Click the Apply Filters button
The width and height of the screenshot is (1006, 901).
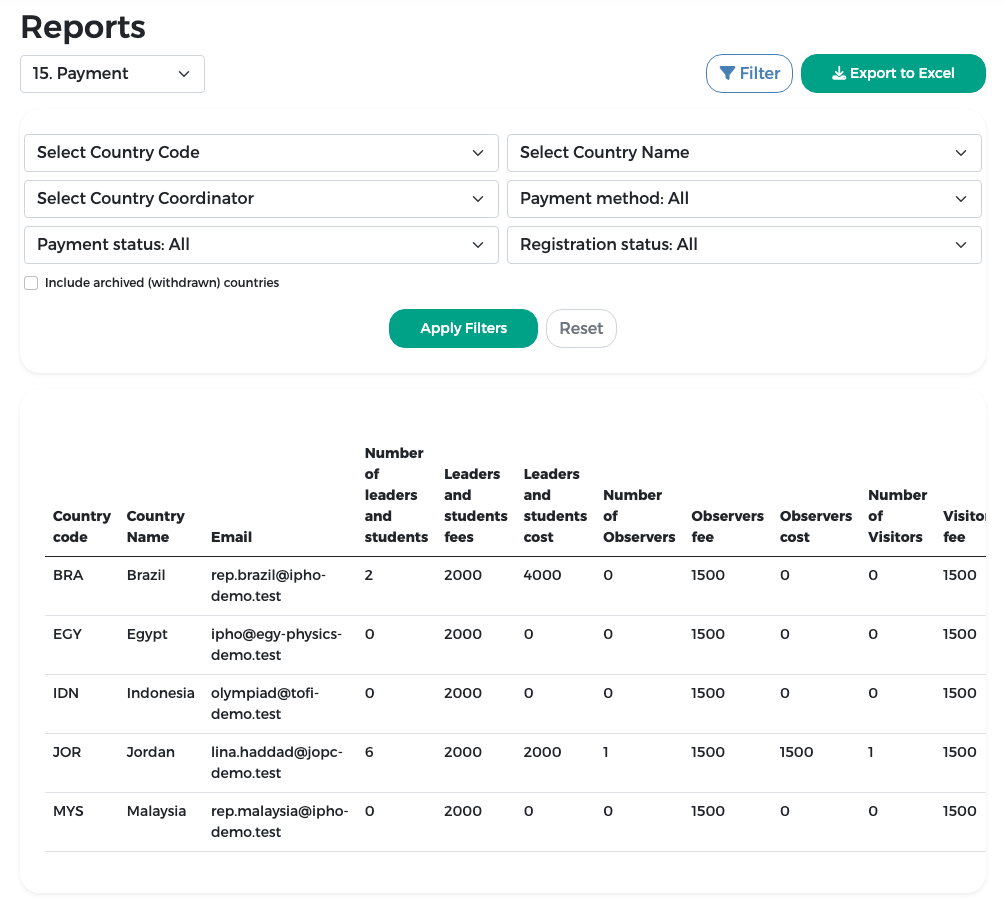[463, 329]
